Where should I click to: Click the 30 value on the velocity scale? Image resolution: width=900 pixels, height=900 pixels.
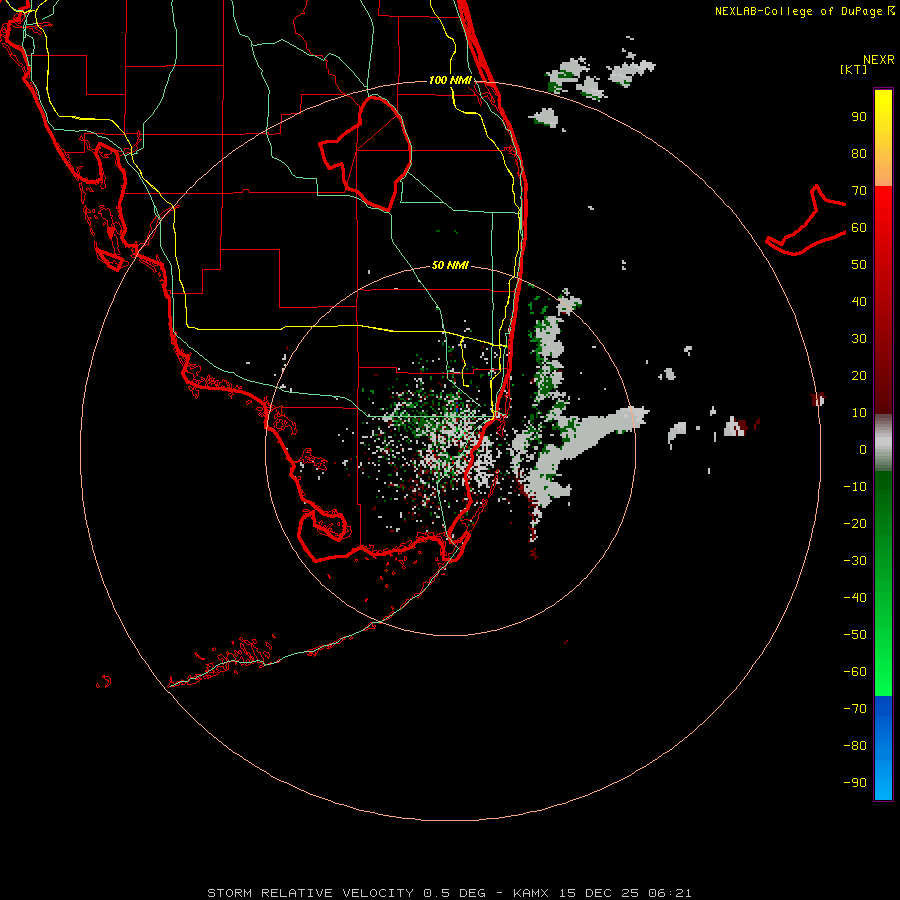(x=859, y=339)
